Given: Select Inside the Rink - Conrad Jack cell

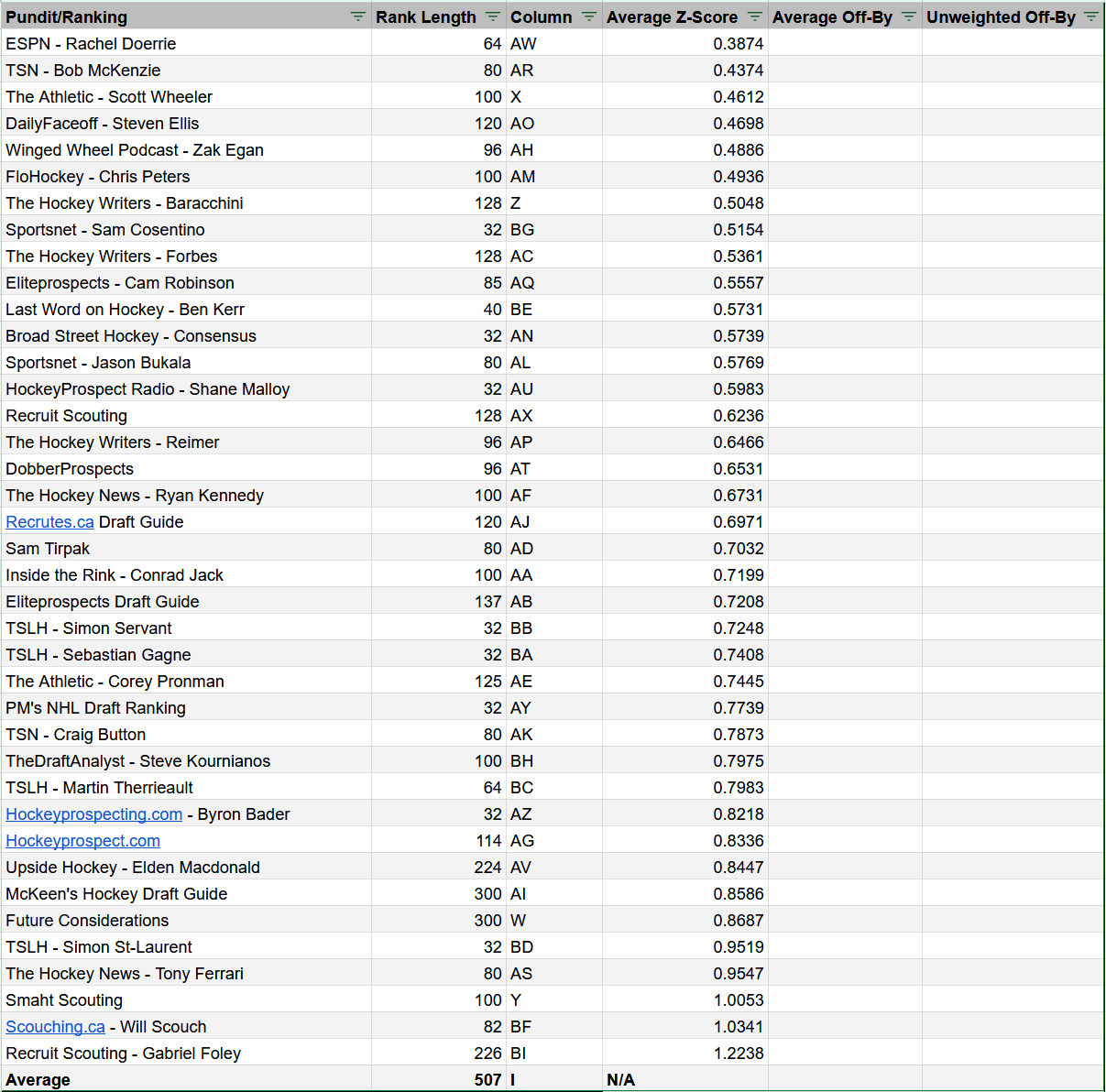Looking at the screenshot, I should pos(186,574).
